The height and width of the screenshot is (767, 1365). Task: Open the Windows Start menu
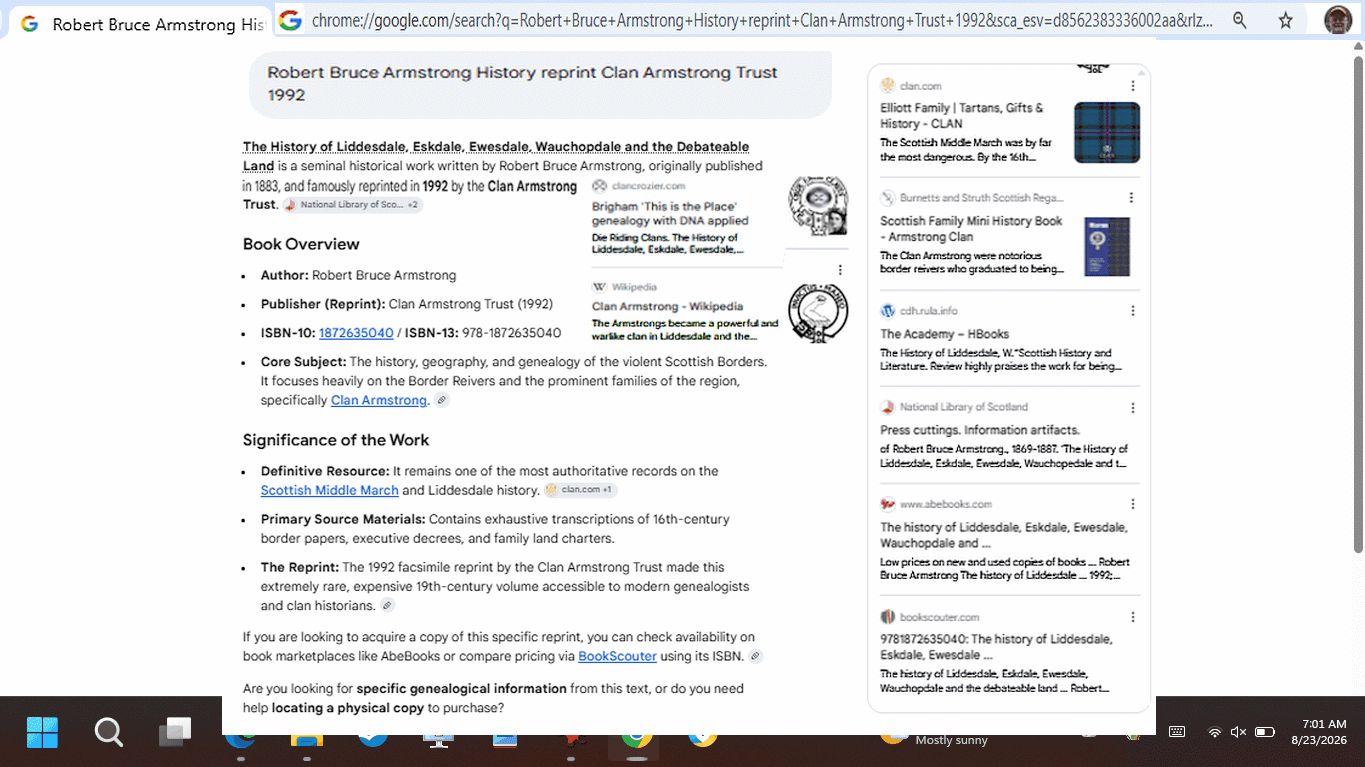(42, 733)
